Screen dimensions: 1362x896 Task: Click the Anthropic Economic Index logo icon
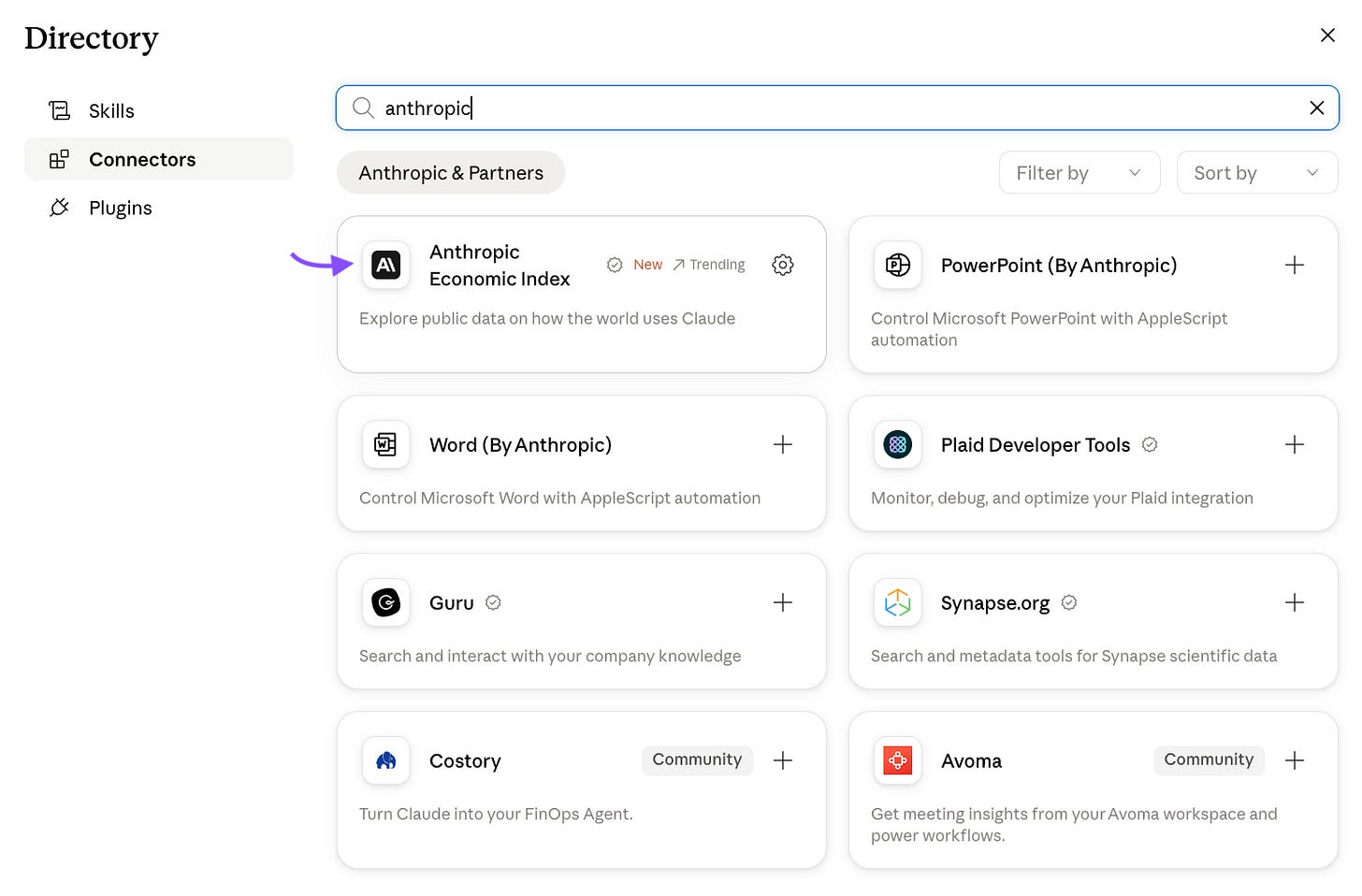(386, 265)
